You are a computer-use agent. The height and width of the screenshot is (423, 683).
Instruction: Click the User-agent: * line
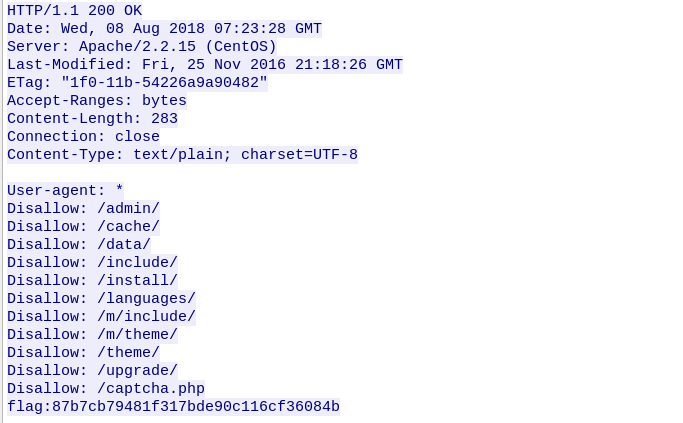coord(65,191)
